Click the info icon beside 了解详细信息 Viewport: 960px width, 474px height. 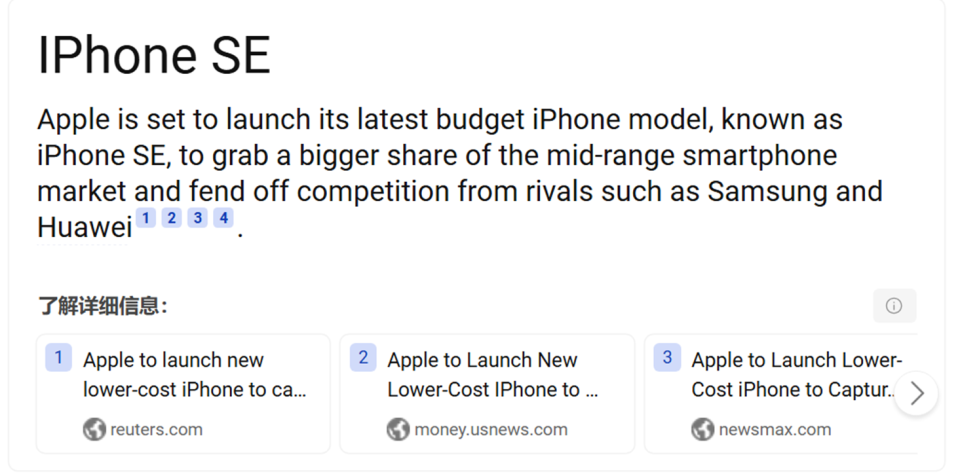click(894, 306)
